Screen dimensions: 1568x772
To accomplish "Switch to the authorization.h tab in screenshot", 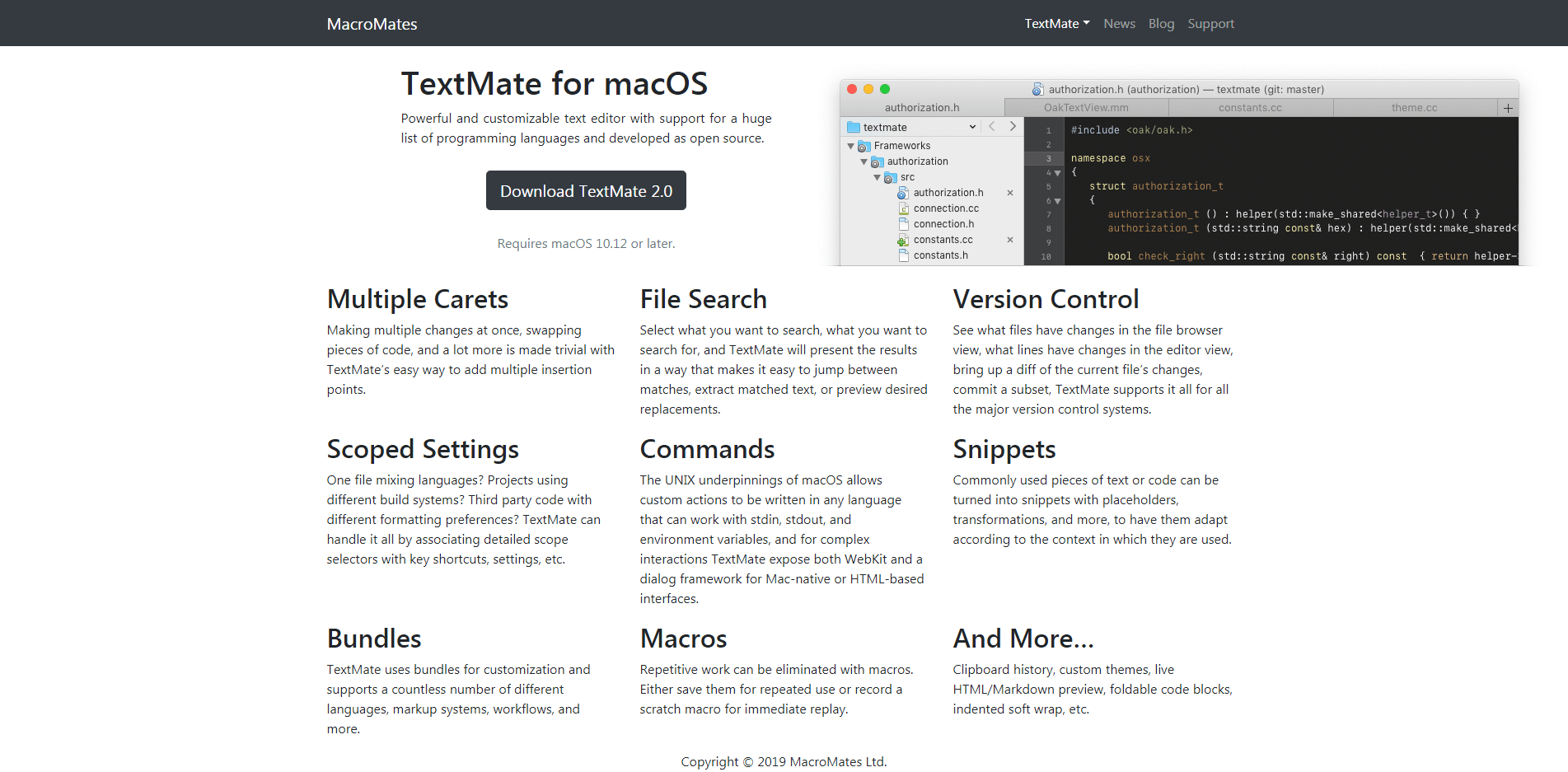I will coord(922,107).
